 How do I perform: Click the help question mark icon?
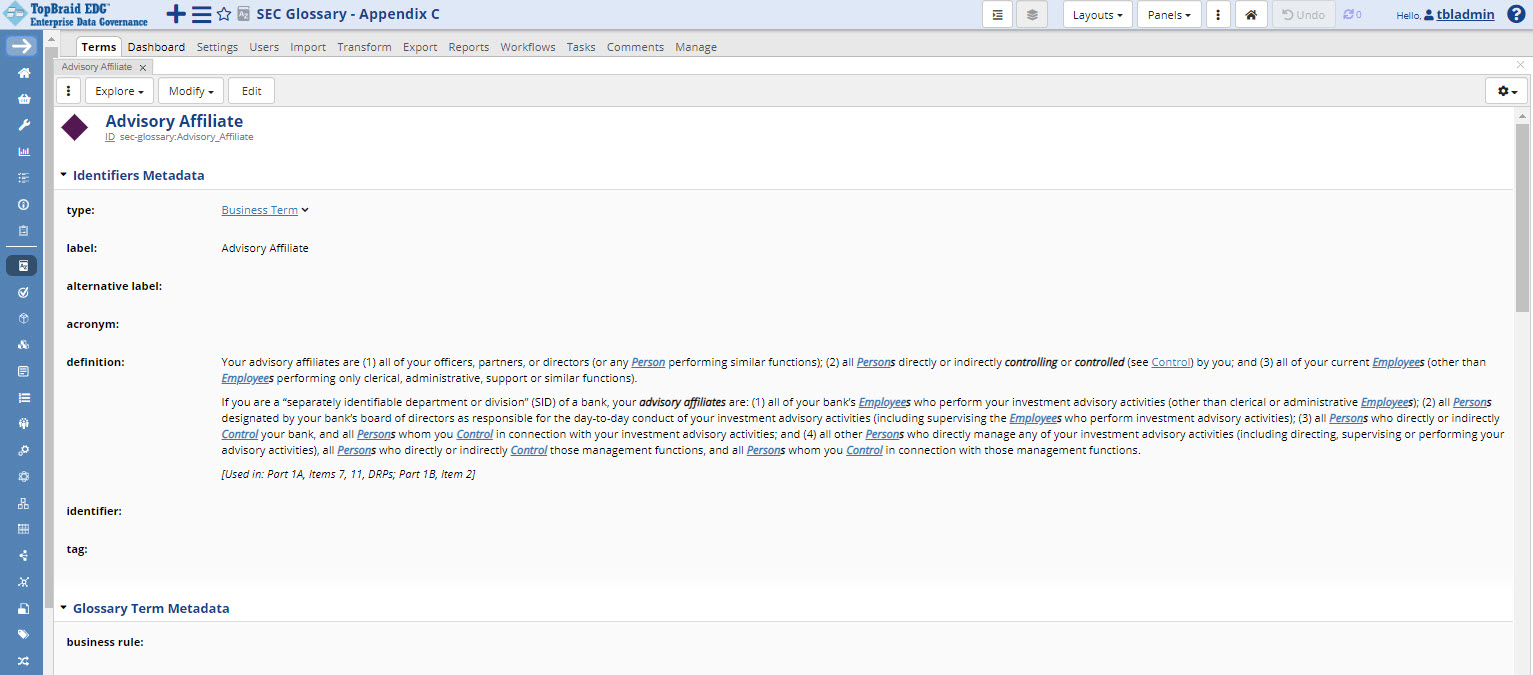coord(1516,14)
